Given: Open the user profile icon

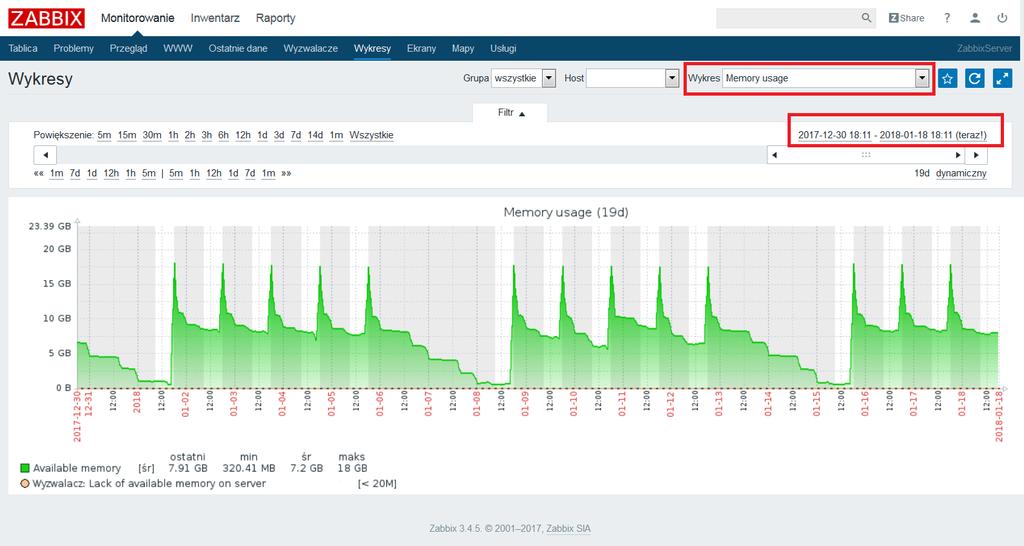Looking at the screenshot, I should pos(975,18).
